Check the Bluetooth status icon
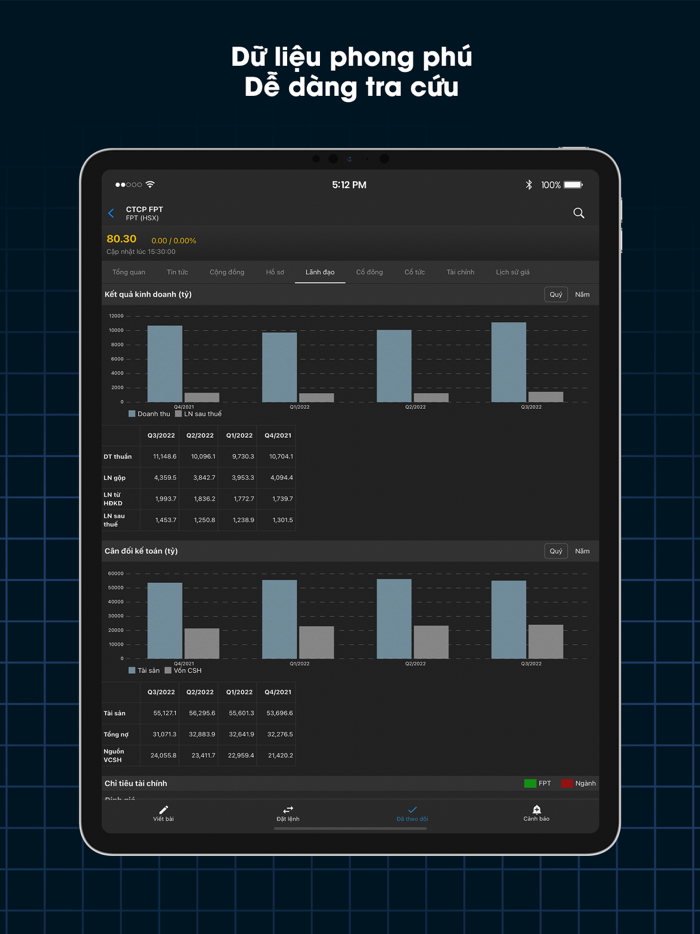This screenshot has height=934, width=700. pyautogui.click(x=528, y=185)
